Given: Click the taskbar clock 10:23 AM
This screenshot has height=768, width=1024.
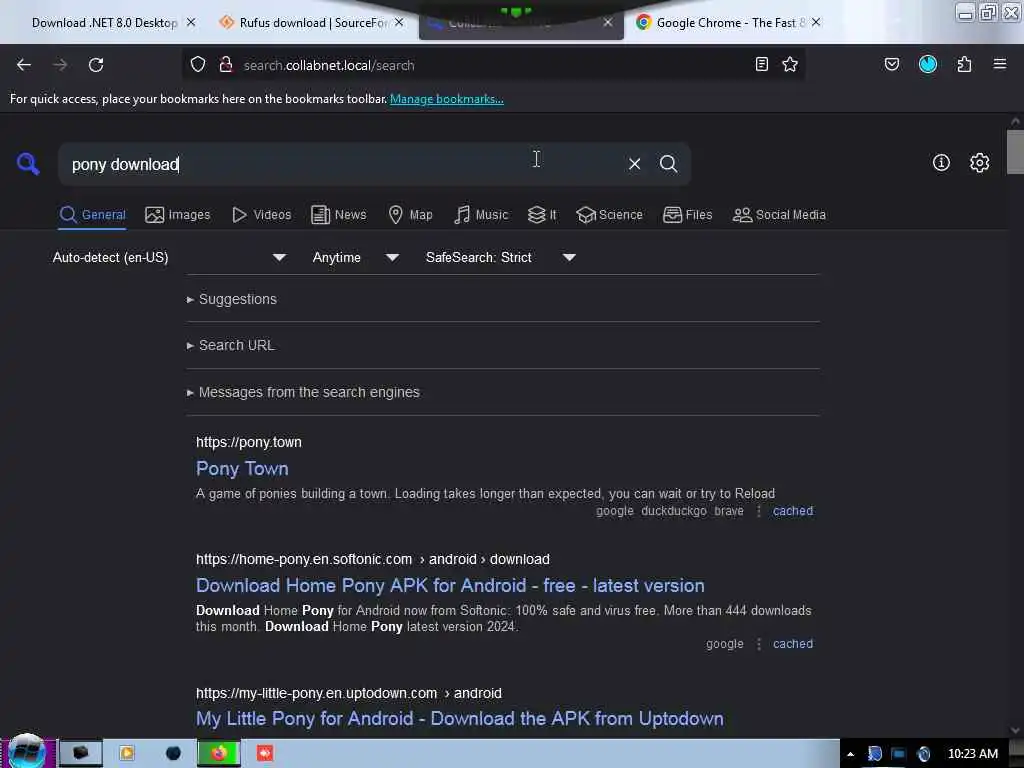Looking at the screenshot, I should [972, 754].
